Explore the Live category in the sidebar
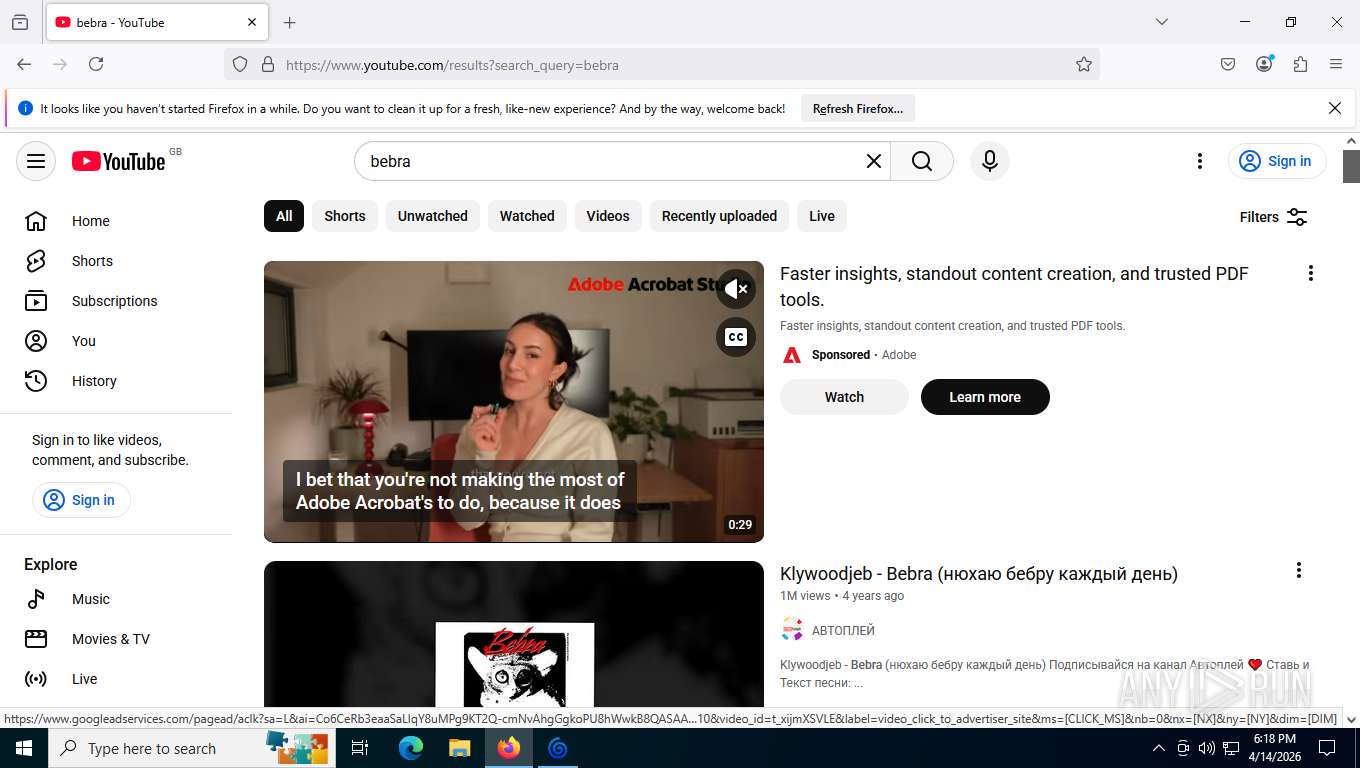The image size is (1360, 768). coord(116,679)
